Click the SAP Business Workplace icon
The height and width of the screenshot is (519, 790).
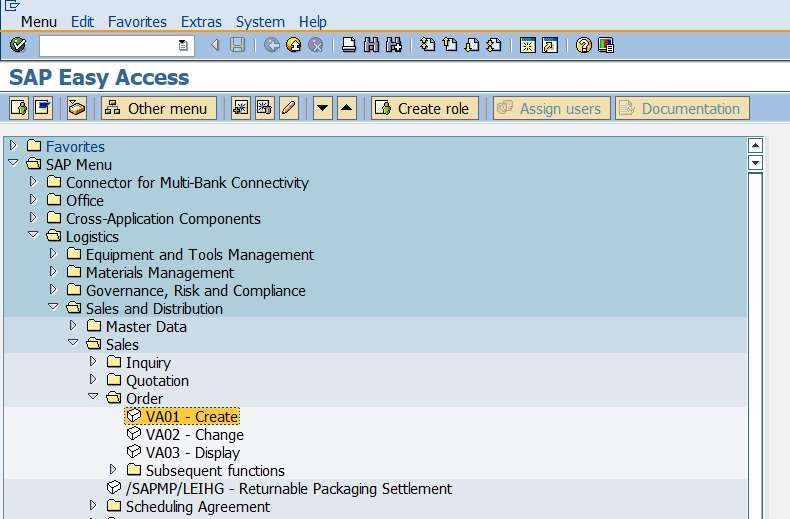click(77, 108)
